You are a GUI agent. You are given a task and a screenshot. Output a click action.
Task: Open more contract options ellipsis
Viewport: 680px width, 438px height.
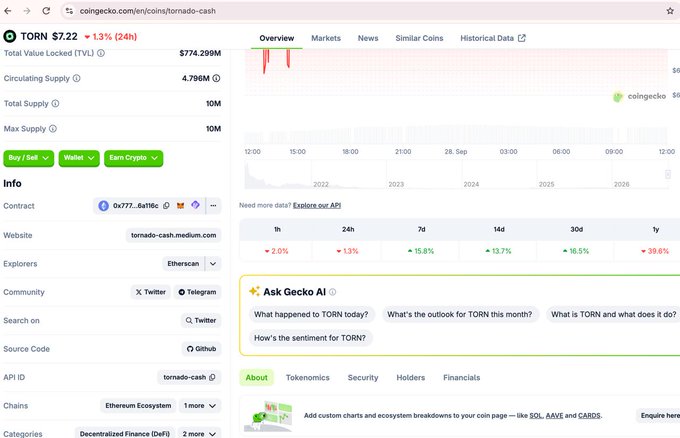(213, 206)
